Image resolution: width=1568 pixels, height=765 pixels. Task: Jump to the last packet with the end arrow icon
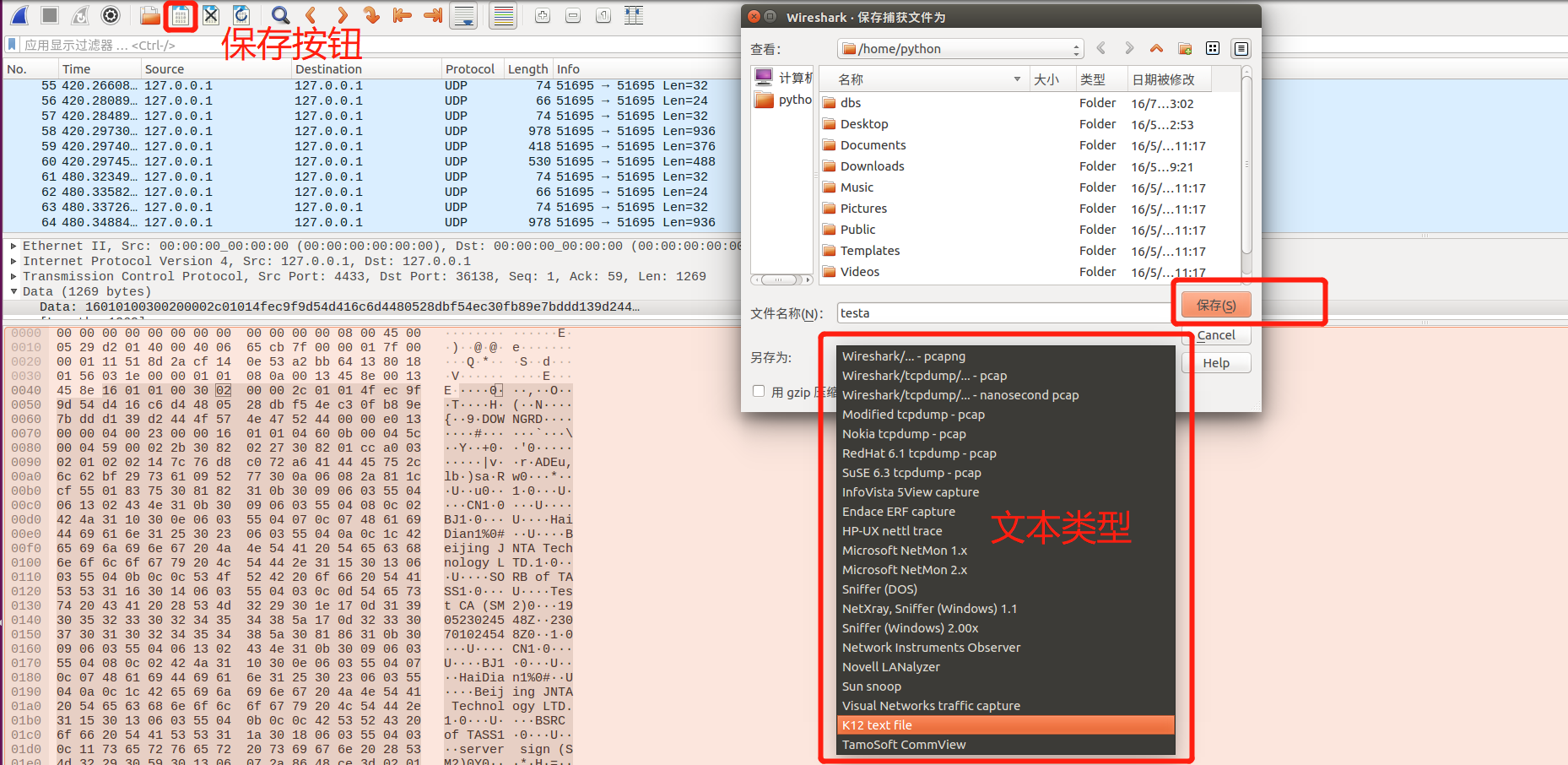pos(433,14)
